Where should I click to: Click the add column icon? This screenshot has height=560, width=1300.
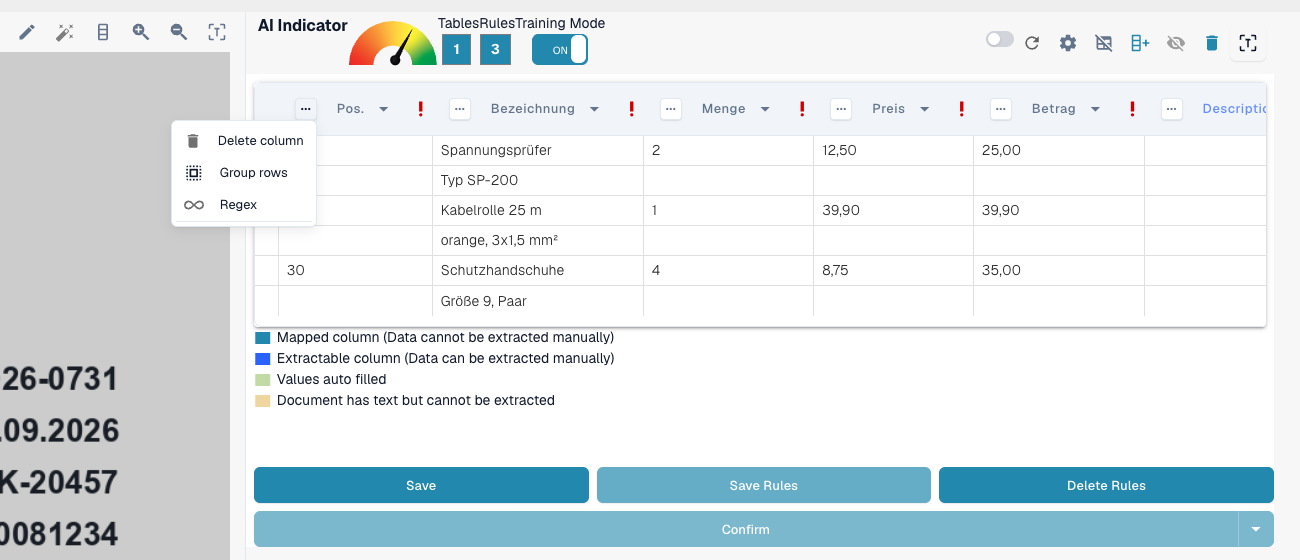point(1140,43)
